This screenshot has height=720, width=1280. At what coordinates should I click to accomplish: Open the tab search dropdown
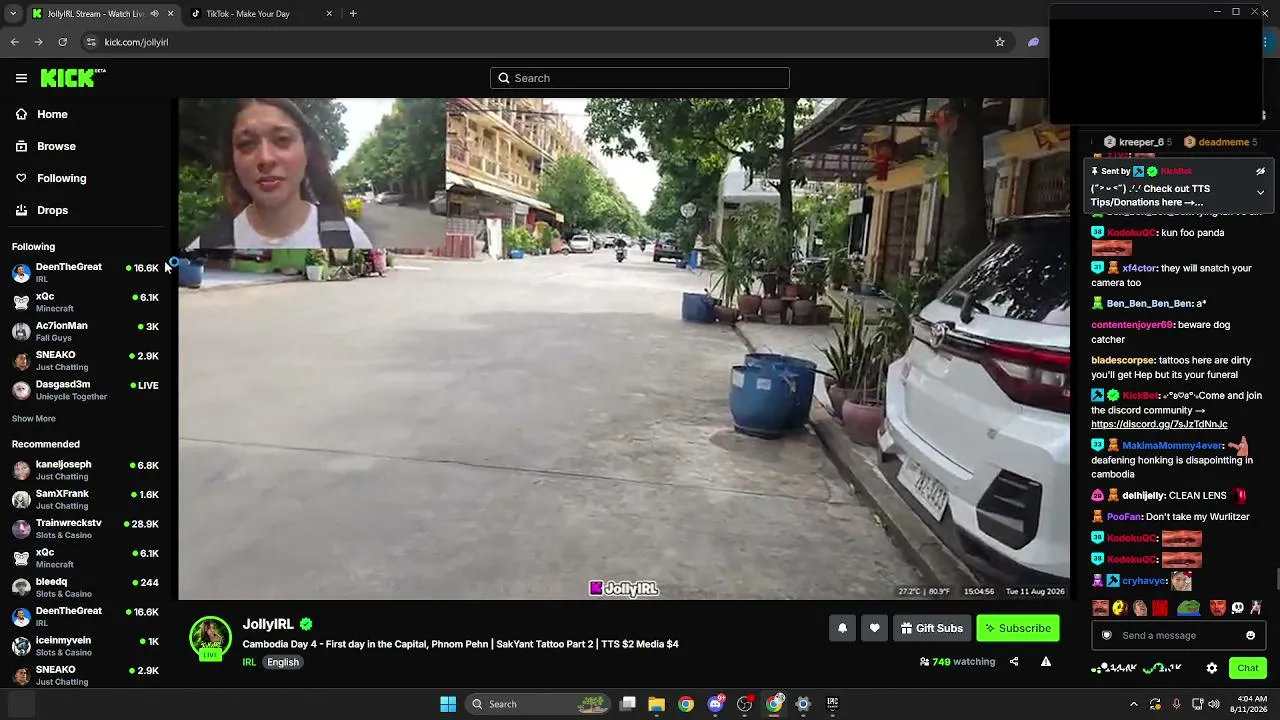pyautogui.click(x=12, y=14)
